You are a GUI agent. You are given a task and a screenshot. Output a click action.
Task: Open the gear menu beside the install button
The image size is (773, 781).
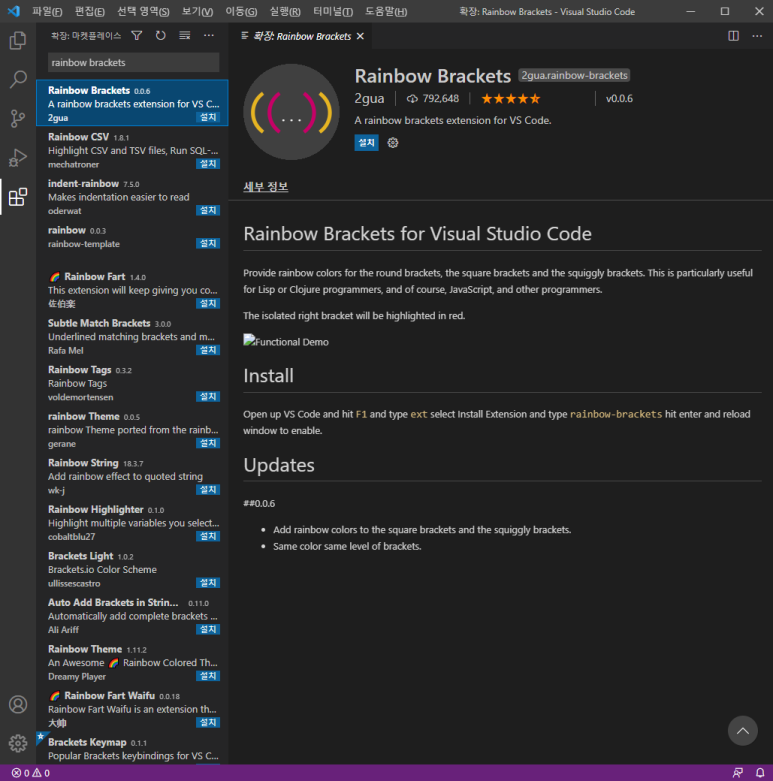(393, 143)
